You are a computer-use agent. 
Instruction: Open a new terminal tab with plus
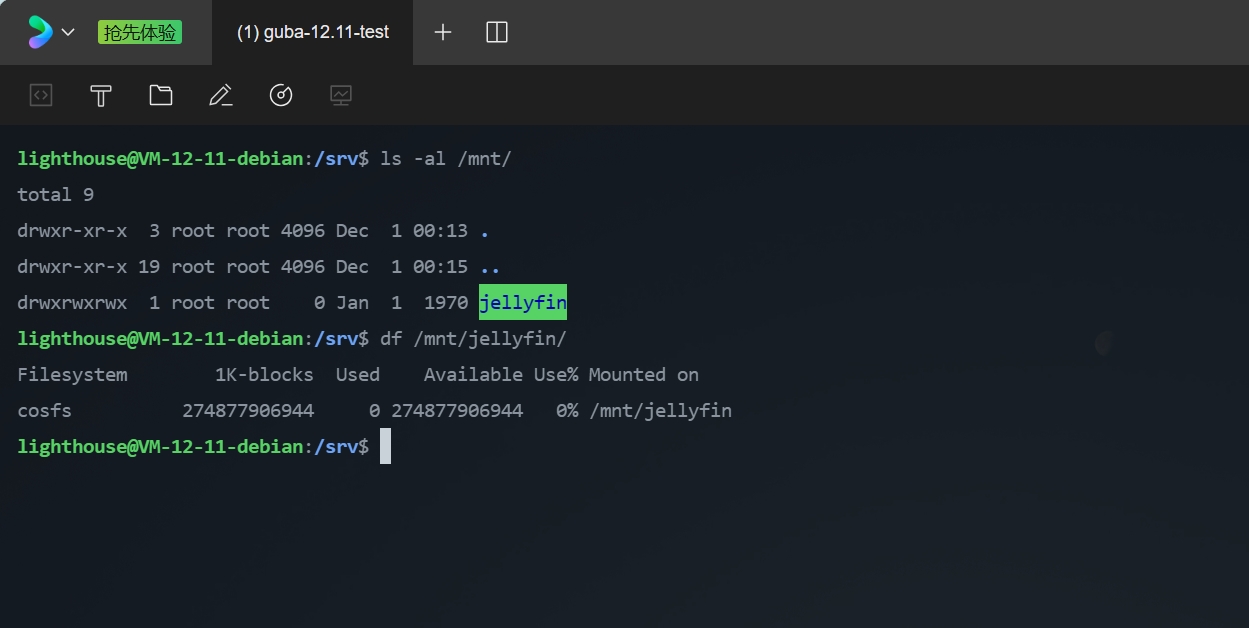443,32
